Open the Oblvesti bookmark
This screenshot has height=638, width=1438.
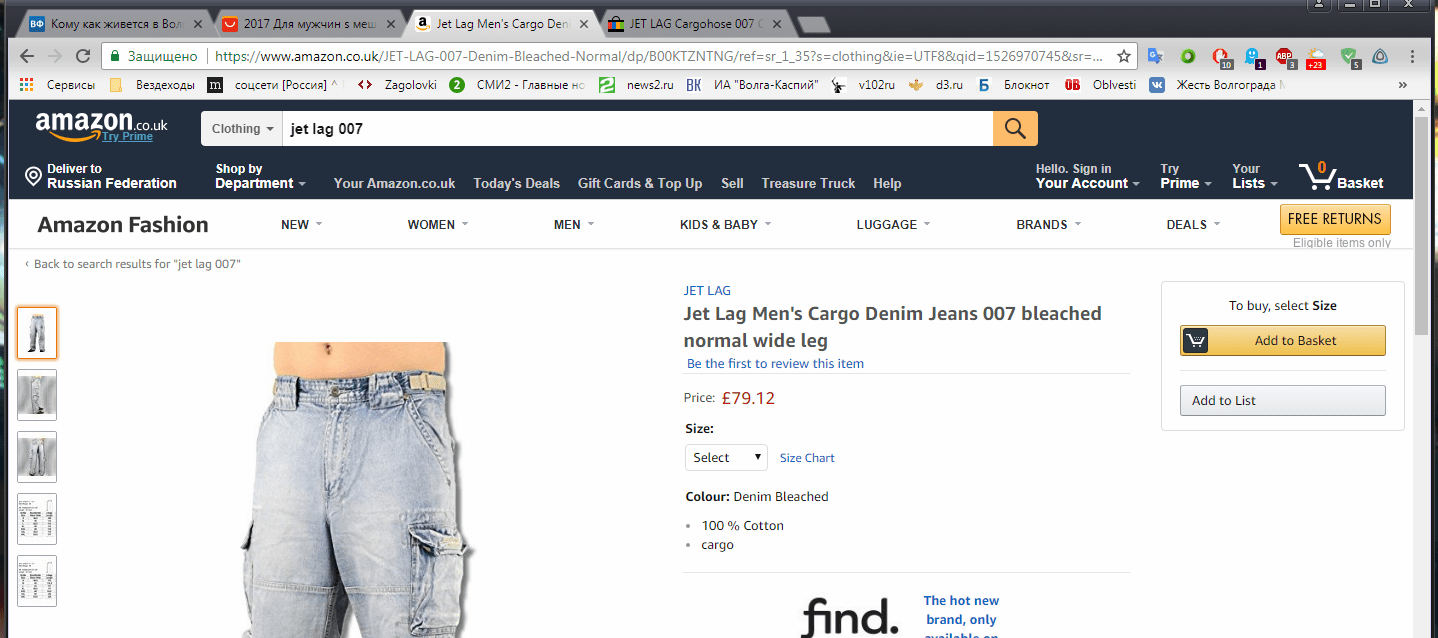(x=1100, y=85)
